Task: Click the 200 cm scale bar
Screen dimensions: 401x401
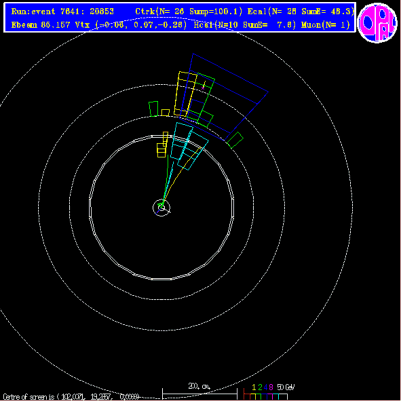Action: click(x=200, y=393)
